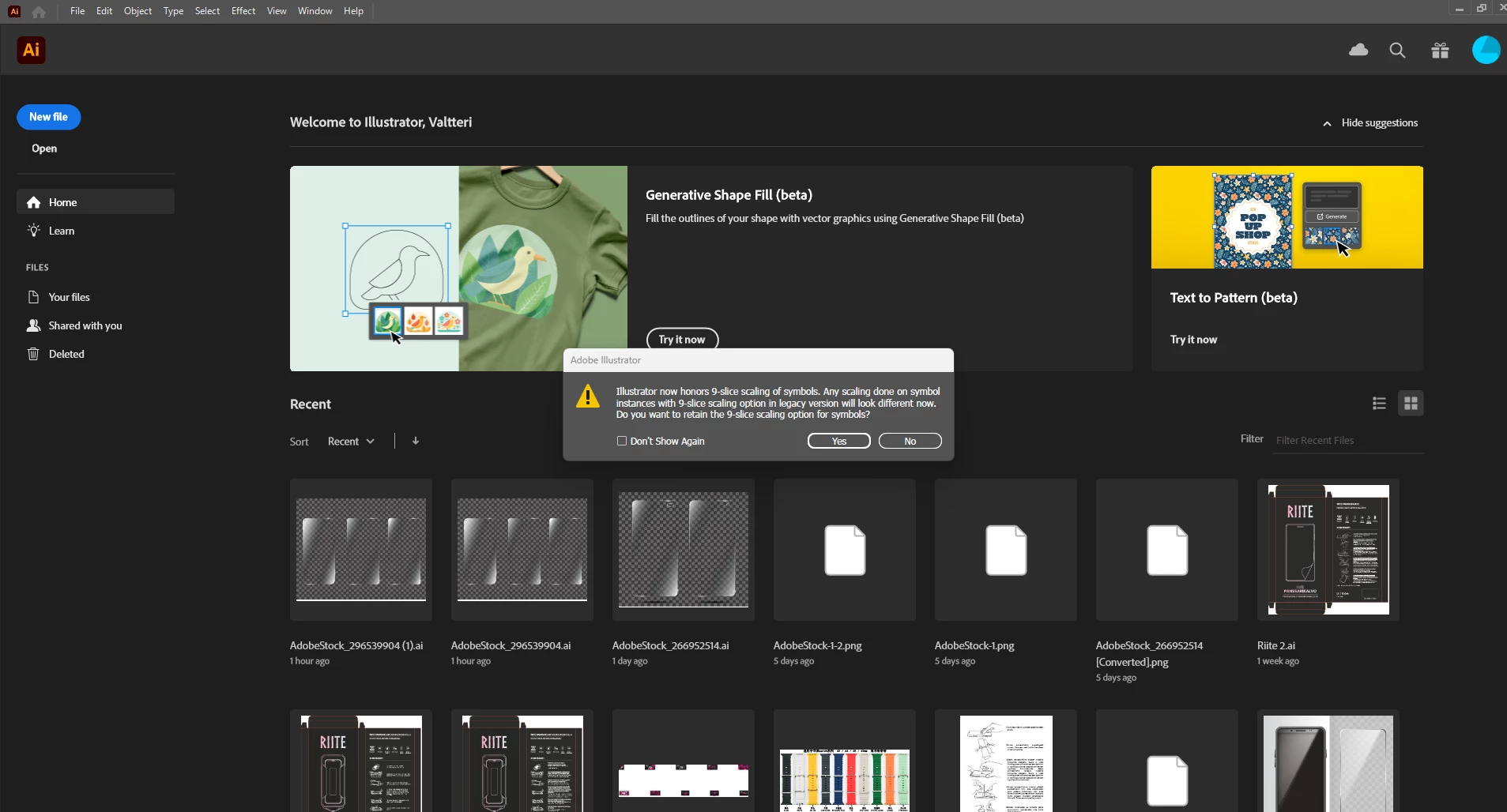Click the people icon beside Shared with you
This screenshot has width=1507, height=812.
coord(33,325)
